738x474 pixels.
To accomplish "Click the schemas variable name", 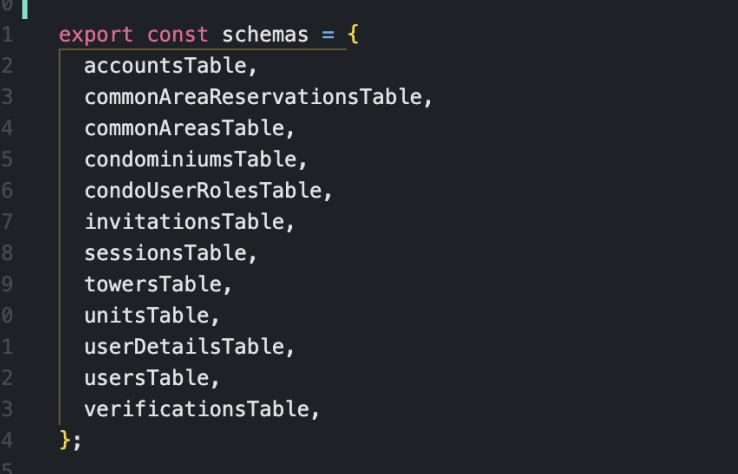I will [x=265, y=34].
